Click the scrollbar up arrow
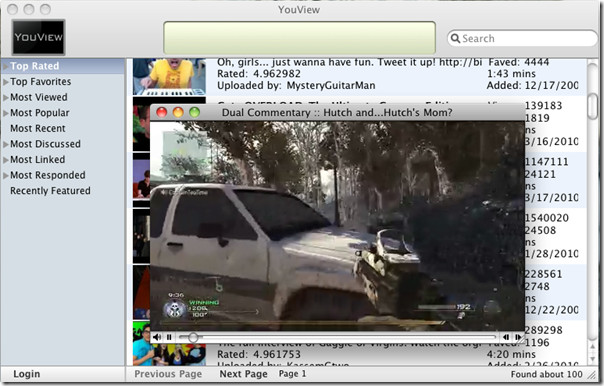 (593, 347)
